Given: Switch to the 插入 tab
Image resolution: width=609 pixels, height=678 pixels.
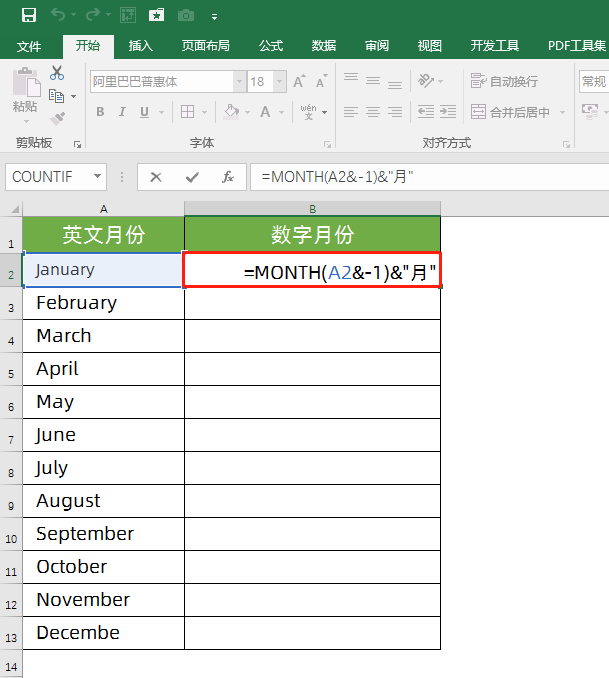Looking at the screenshot, I should tap(141, 45).
